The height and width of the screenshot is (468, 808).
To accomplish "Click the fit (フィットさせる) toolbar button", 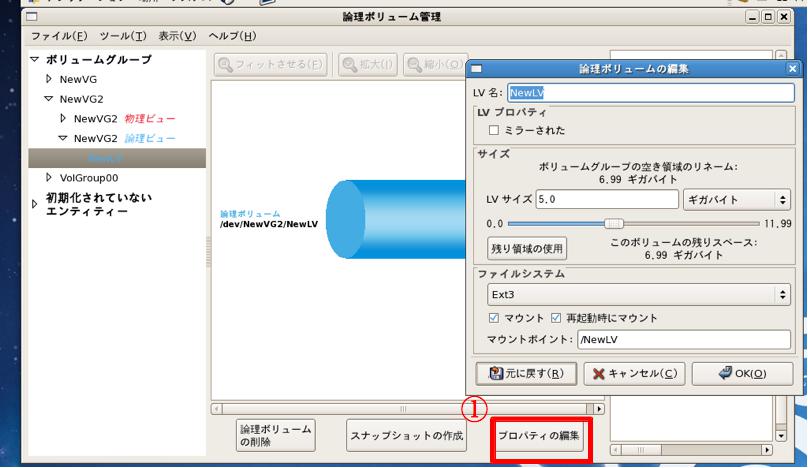I will click(x=271, y=65).
